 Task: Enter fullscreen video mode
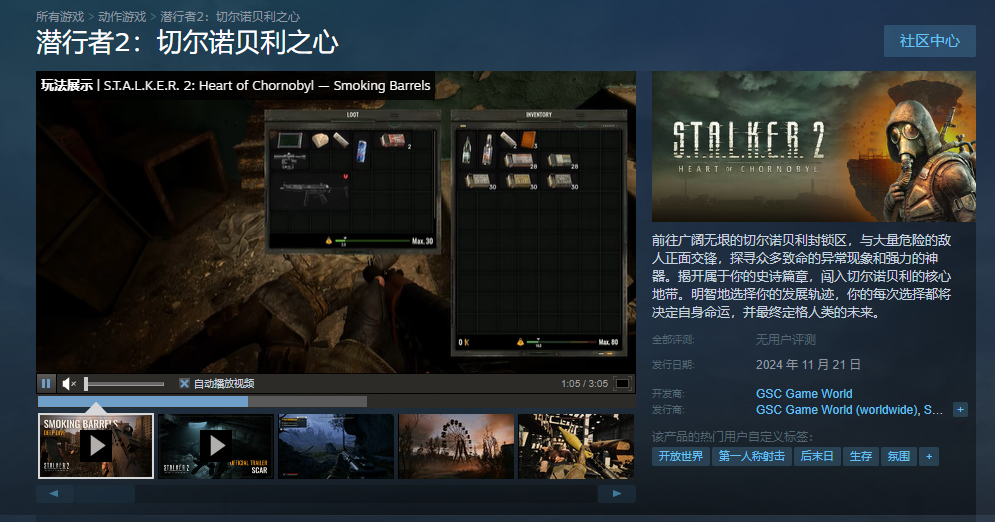[x=622, y=383]
